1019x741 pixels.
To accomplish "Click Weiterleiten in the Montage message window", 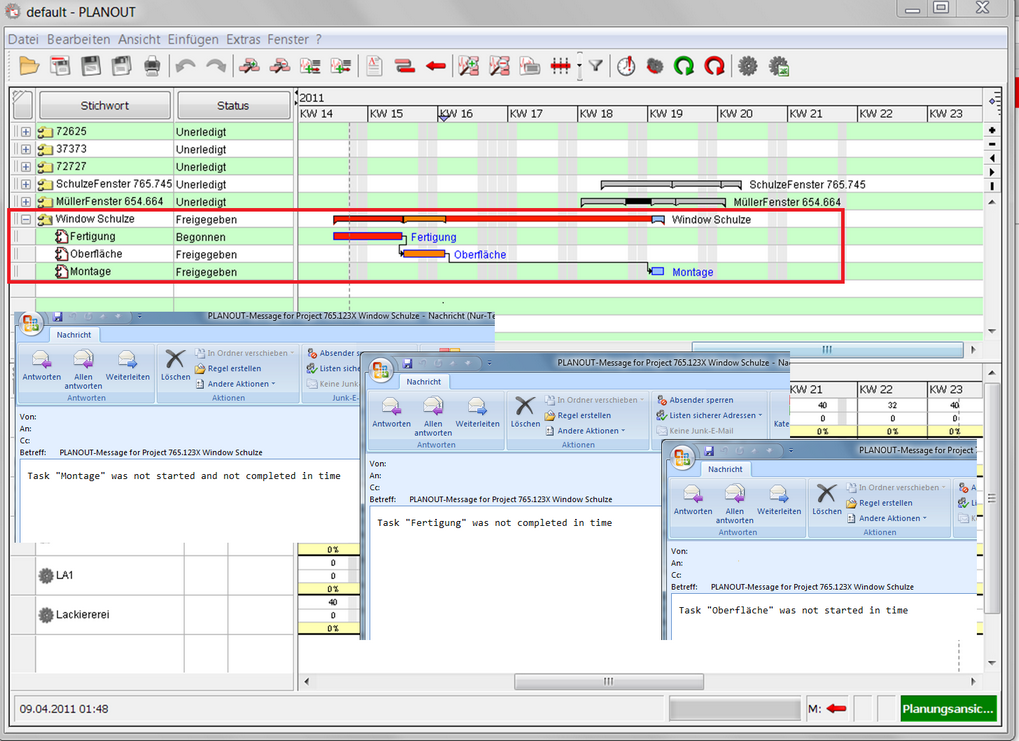I will click(x=127, y=365).
